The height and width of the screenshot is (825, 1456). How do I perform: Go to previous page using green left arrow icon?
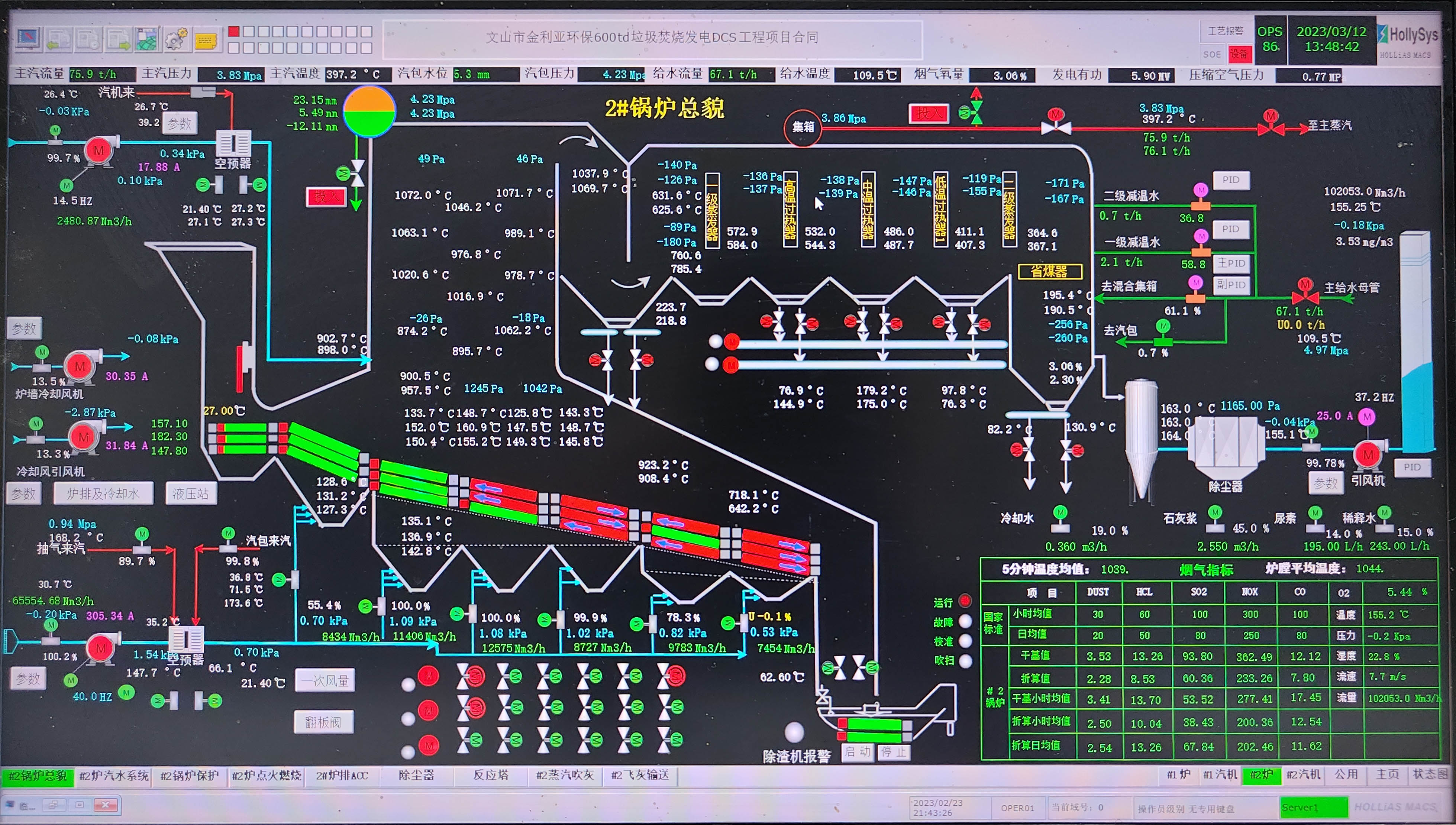tap(58, 40)
